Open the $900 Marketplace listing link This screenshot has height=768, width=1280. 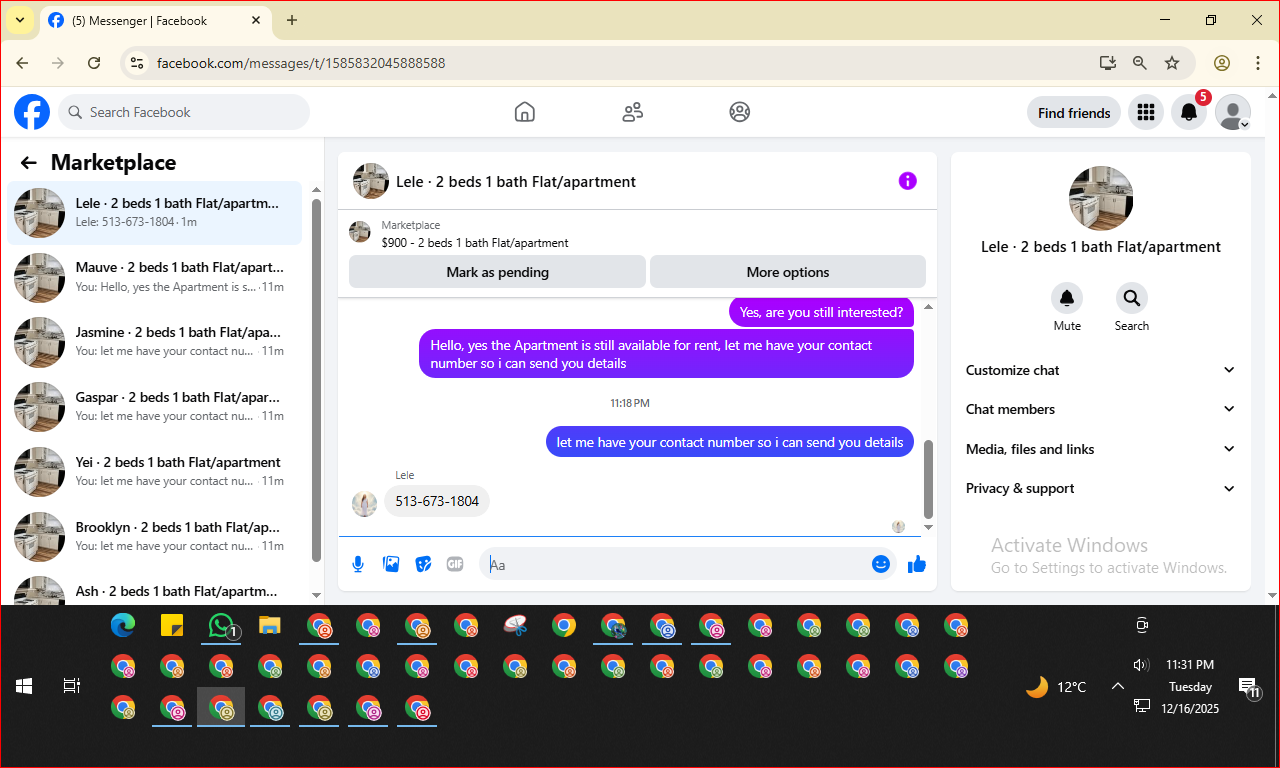[475, 243]
